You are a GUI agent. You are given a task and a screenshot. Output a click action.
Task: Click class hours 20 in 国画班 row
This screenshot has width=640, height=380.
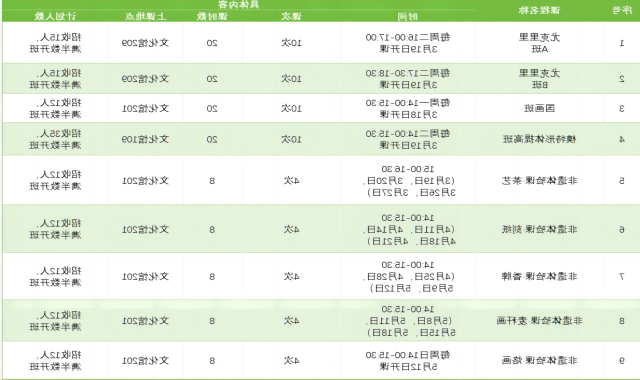point(212,109)
